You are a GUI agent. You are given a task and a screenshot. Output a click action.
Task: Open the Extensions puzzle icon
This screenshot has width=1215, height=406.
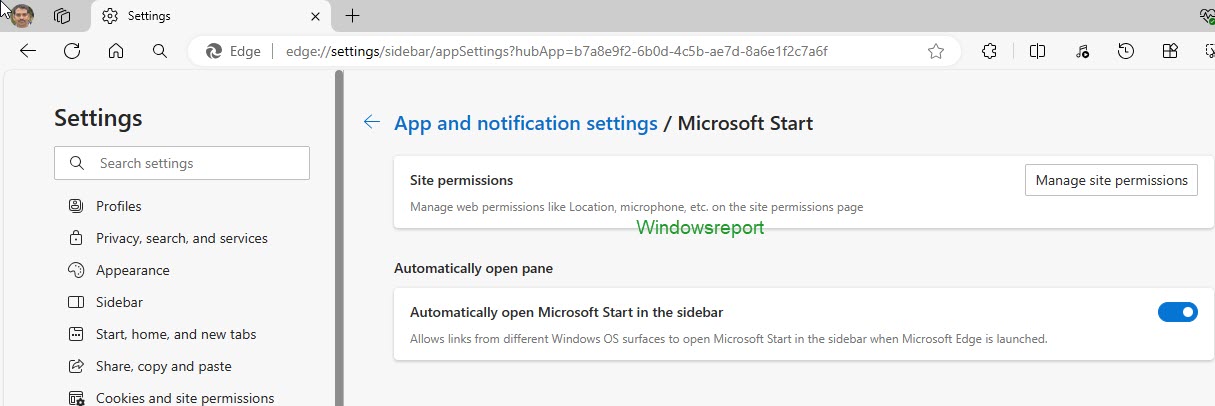tap(990, 51)
